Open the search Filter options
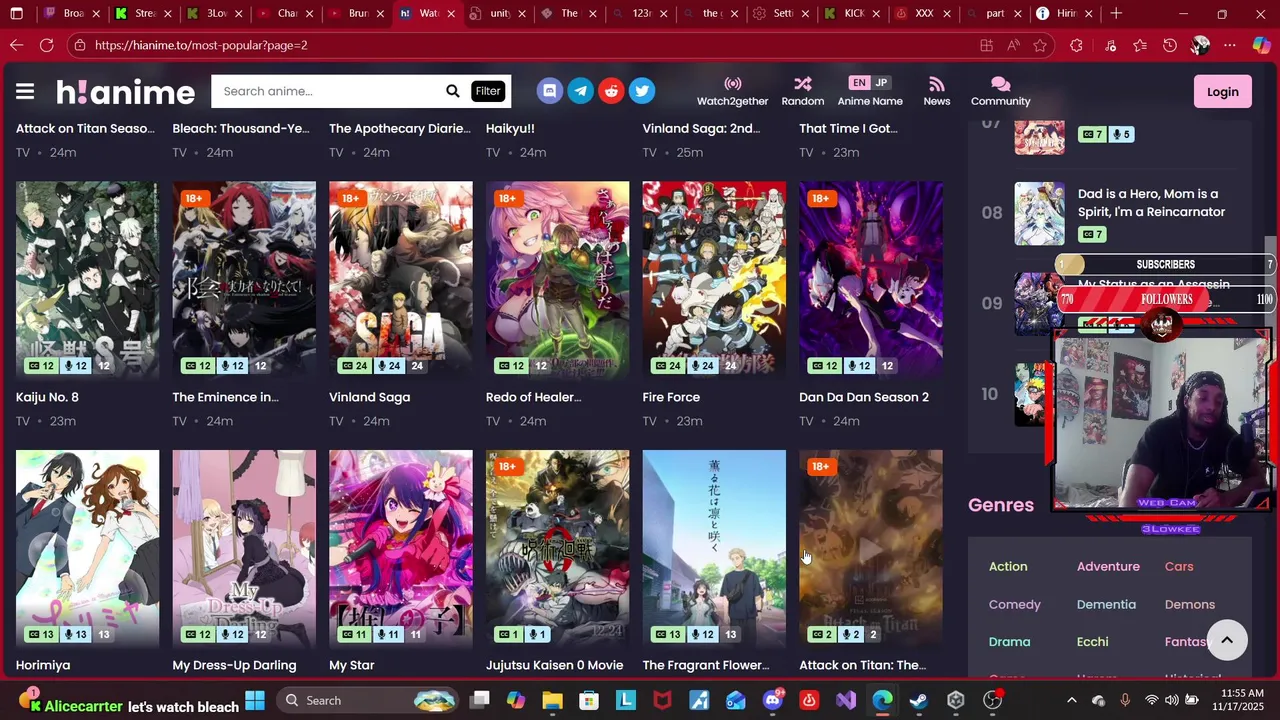This screenshot has height=720, width=1280. (x=488, y=91)
